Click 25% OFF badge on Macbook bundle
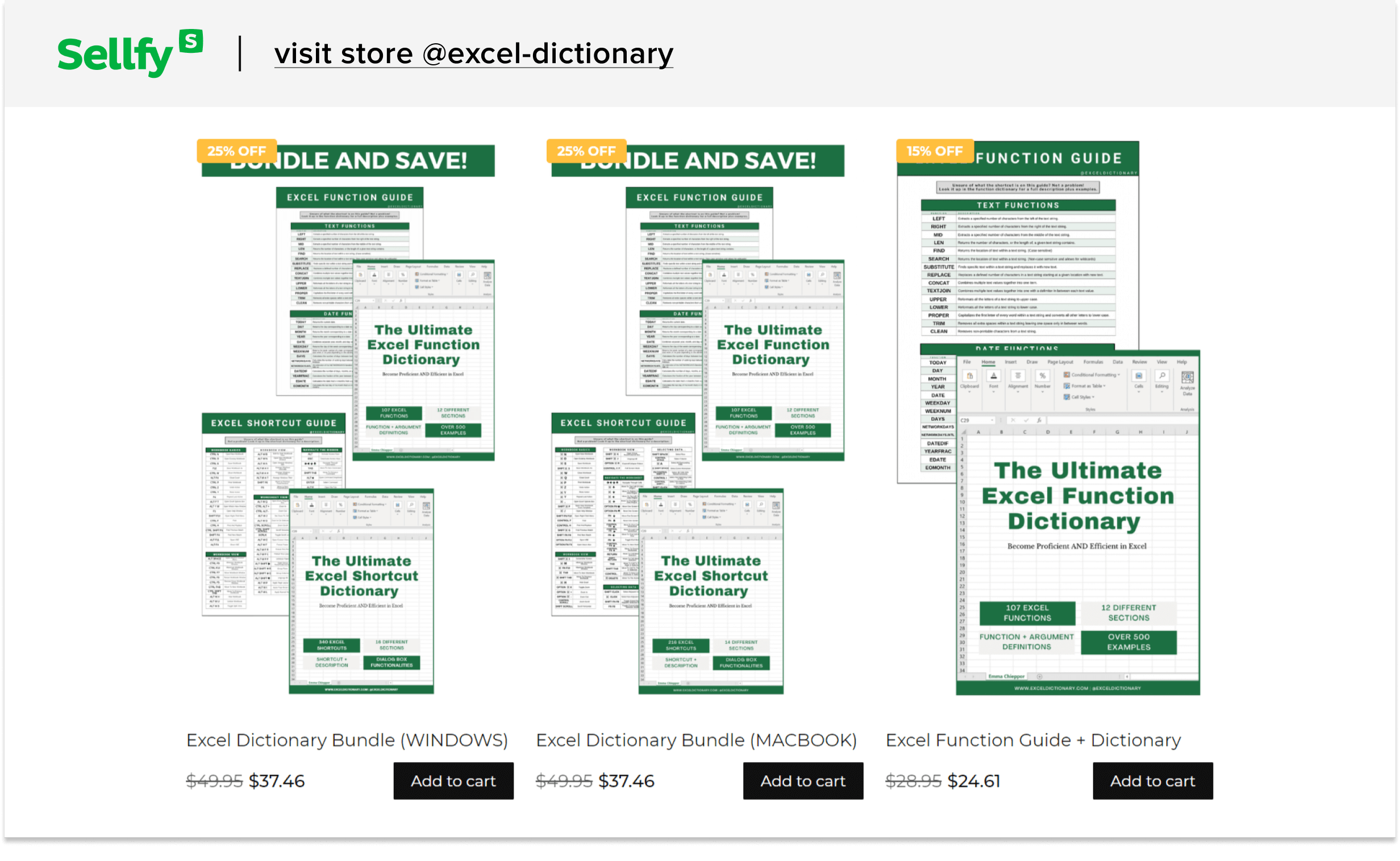Image resolution: width=1400 pixels, height=861 pixels. point(586,151)
